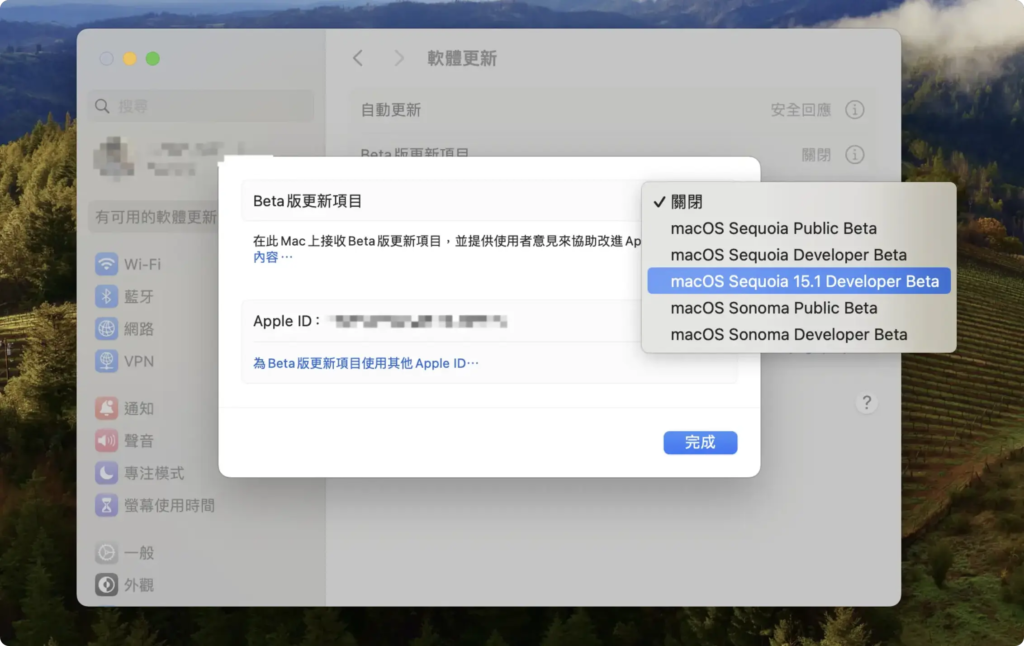This screenshot has width=1024, height=646.
Task: Click the blurred user profile avatar
Action: click(114, 158)
